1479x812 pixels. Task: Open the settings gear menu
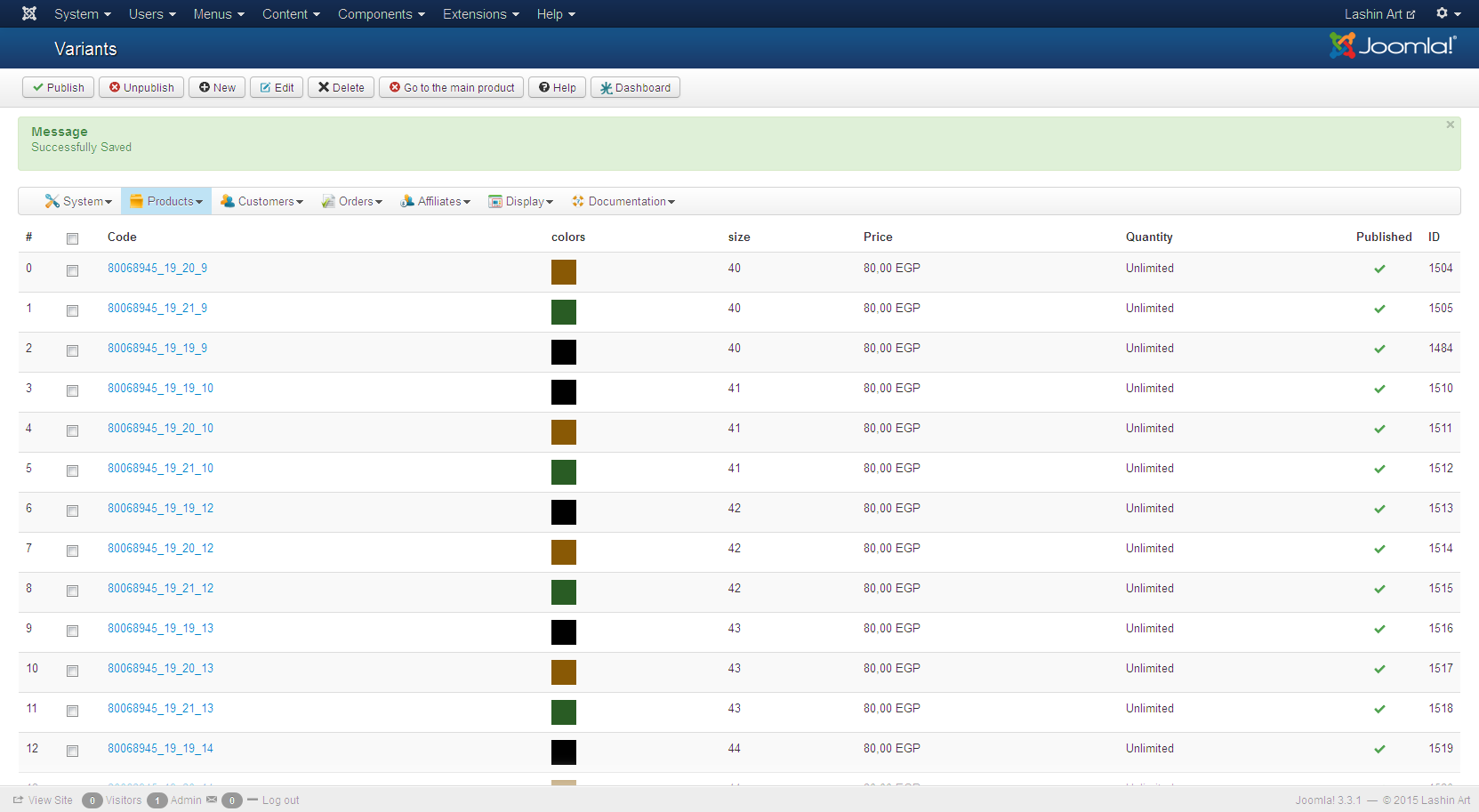pos(1448,13)
